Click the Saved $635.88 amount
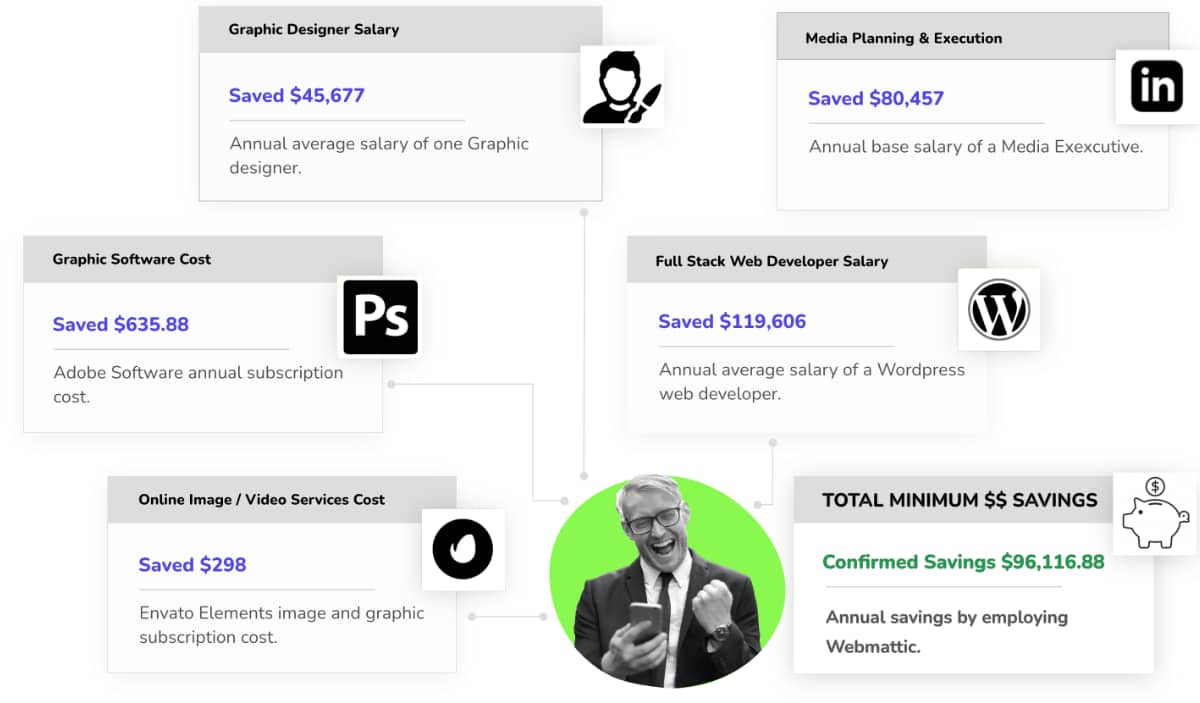The width and height of the screenshot is (1200, 703). click(120, 324)
